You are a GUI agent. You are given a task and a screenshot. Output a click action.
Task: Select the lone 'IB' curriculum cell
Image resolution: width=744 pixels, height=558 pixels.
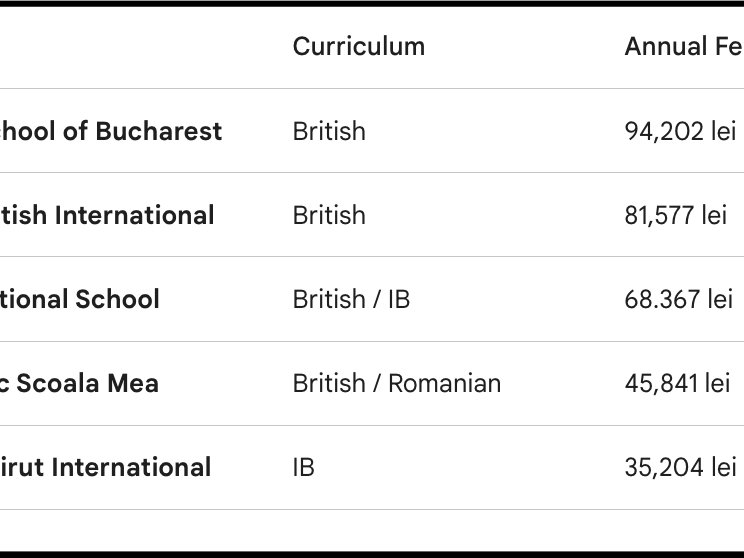pyautogui.click(x=303, y=467)
